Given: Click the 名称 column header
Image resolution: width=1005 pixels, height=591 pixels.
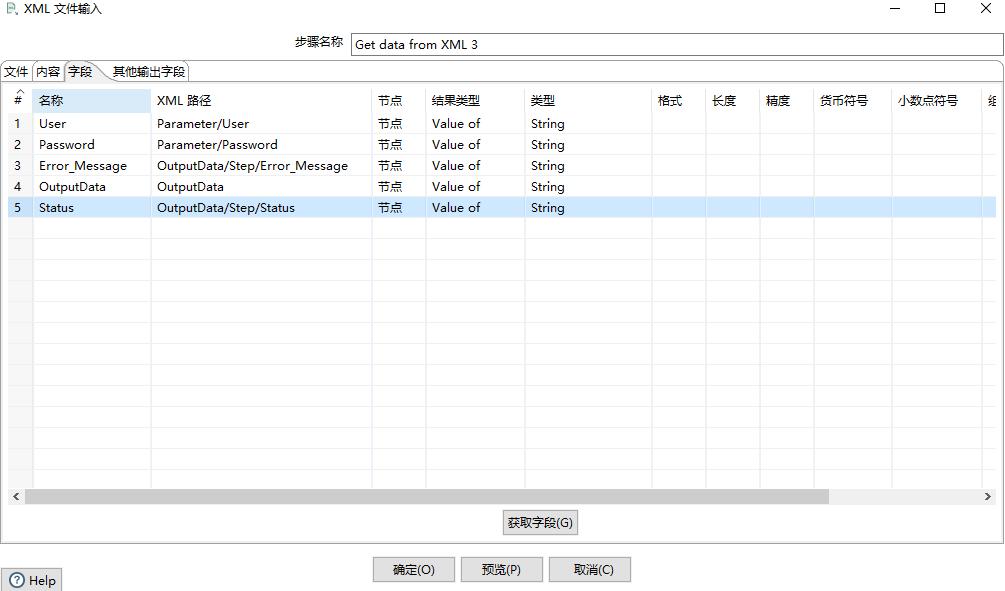Looking at the screenshot, I should pos(49,100).
